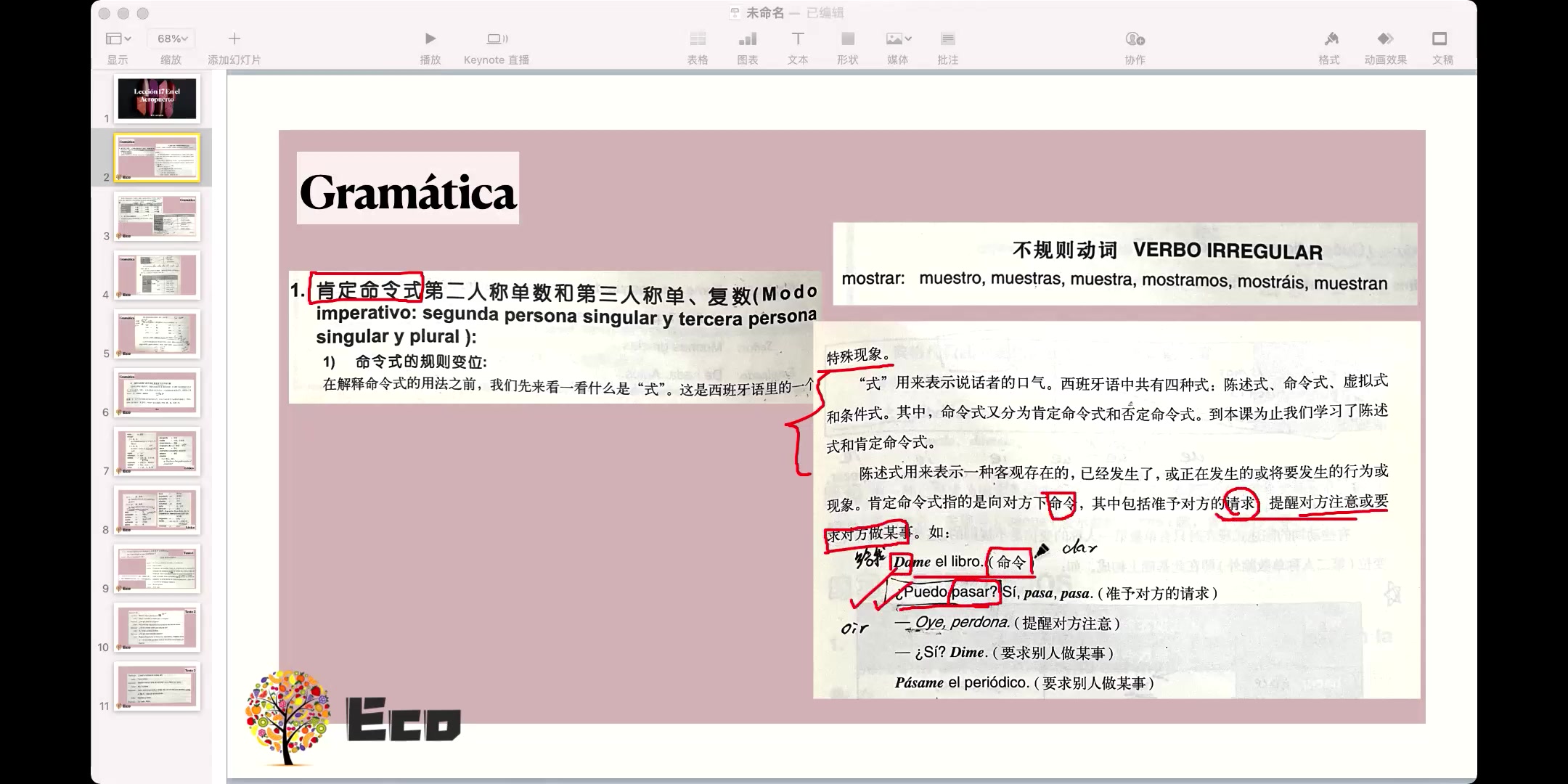Image resolution: width=1568 pixels, height=784 pixels.
Task: Select slide 5 thumbnail
Action: [x=157, y=333]
